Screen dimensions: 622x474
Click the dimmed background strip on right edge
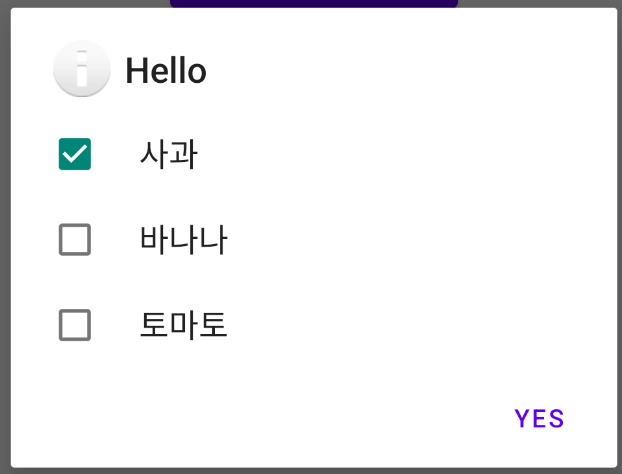pyautogui.click(x=620, y=237)
